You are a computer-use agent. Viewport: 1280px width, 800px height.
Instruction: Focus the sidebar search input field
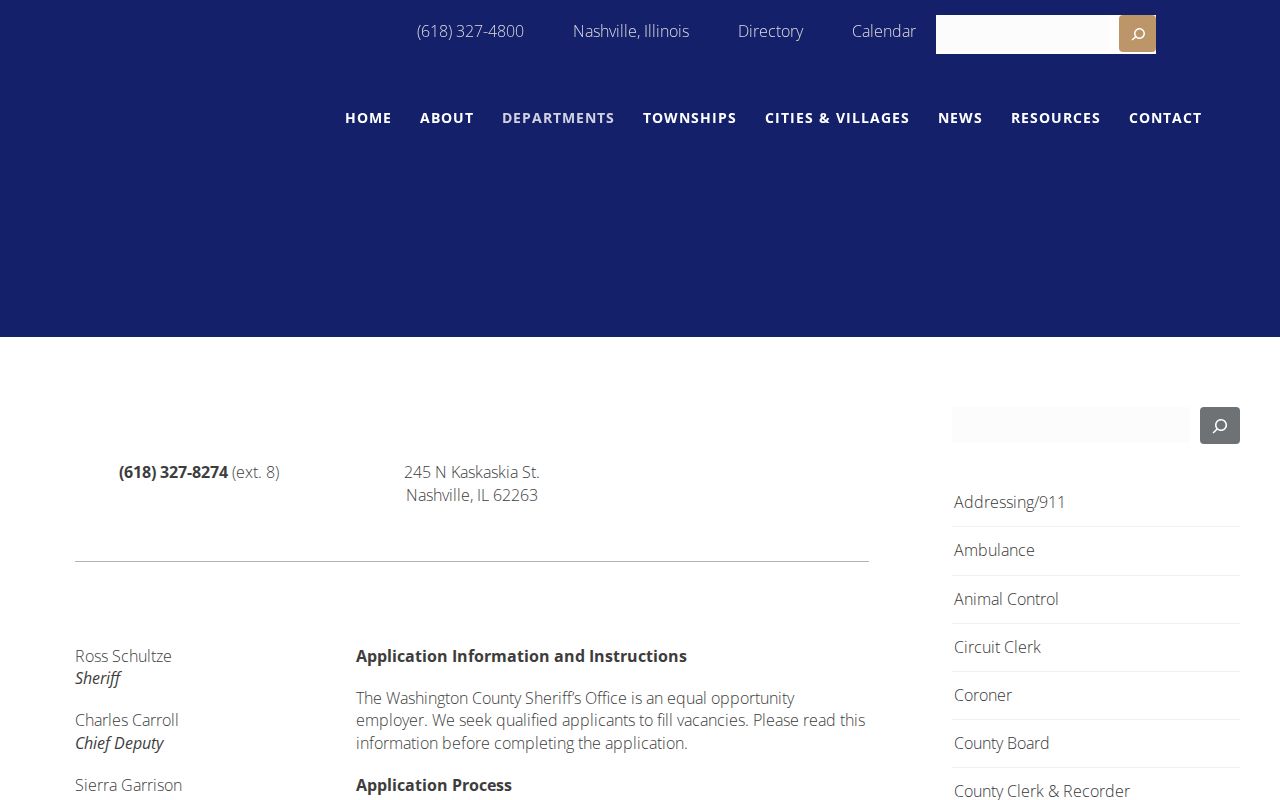pyautogui.click(x=1071, y=425)
